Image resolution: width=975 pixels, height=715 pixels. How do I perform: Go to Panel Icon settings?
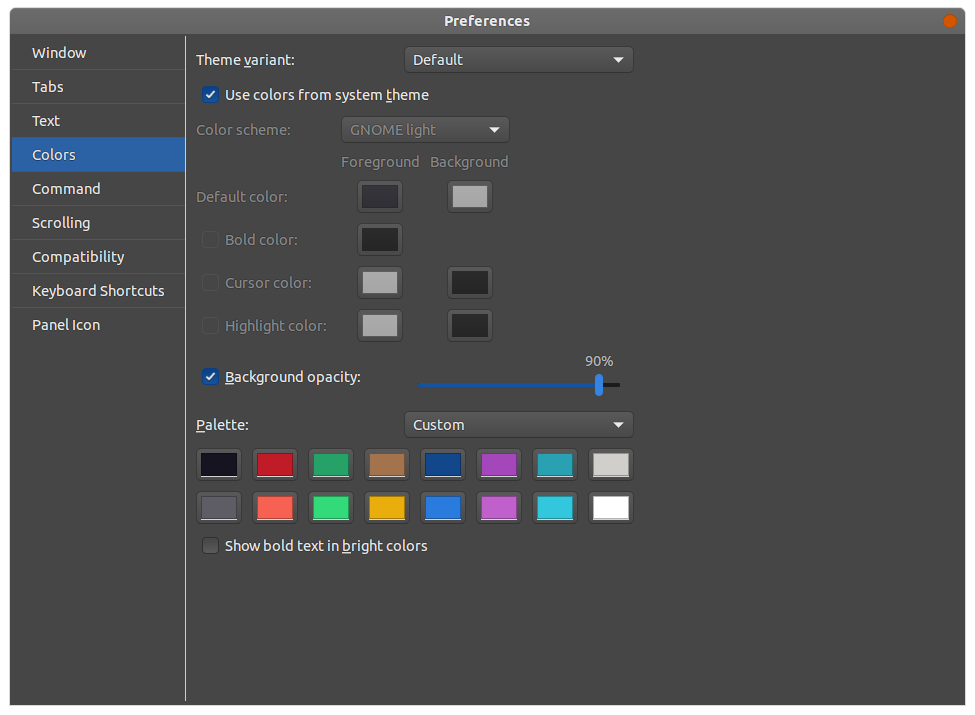(x=98, y=325)
